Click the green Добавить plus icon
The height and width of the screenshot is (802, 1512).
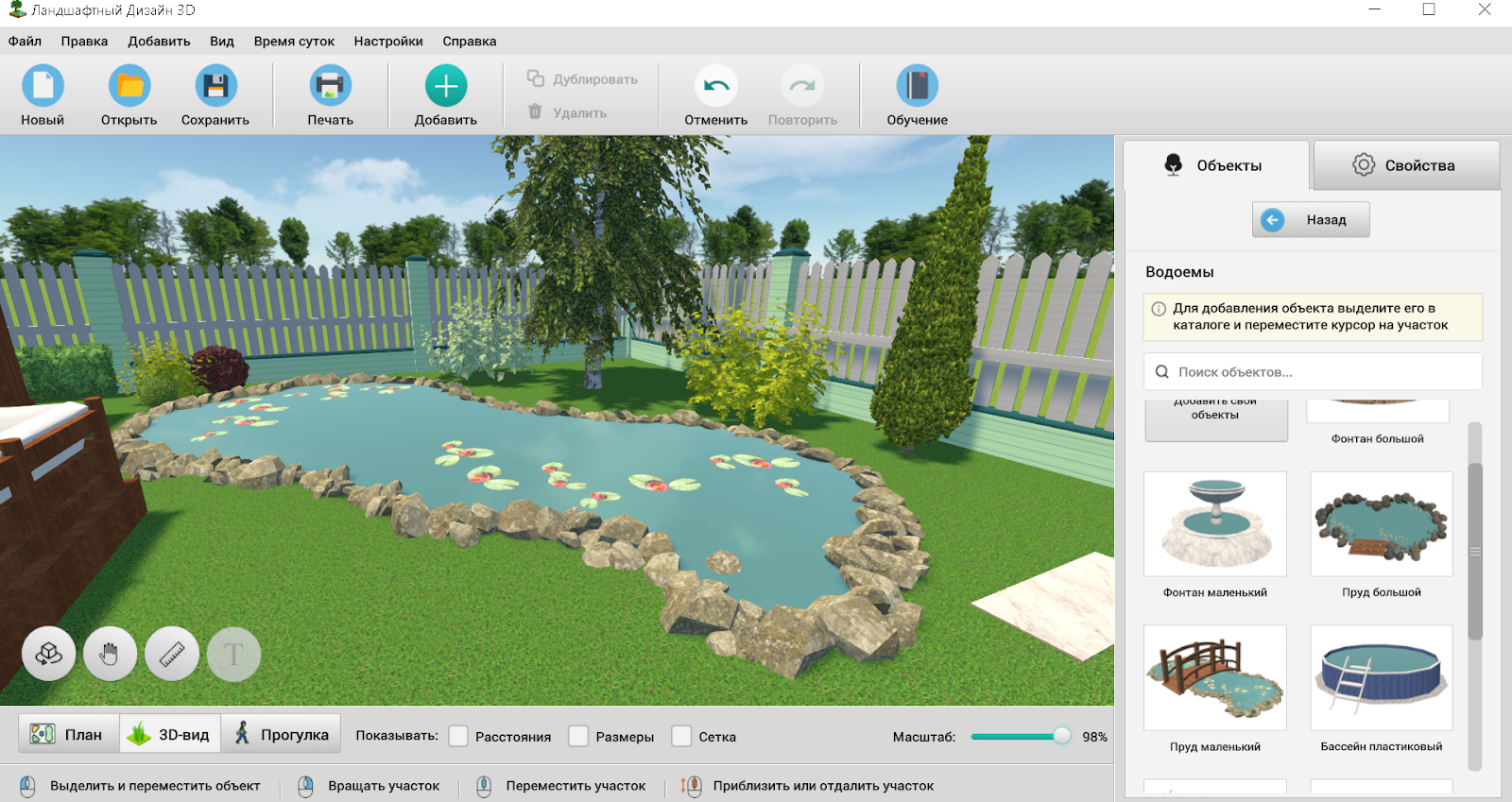pos(446,86)
